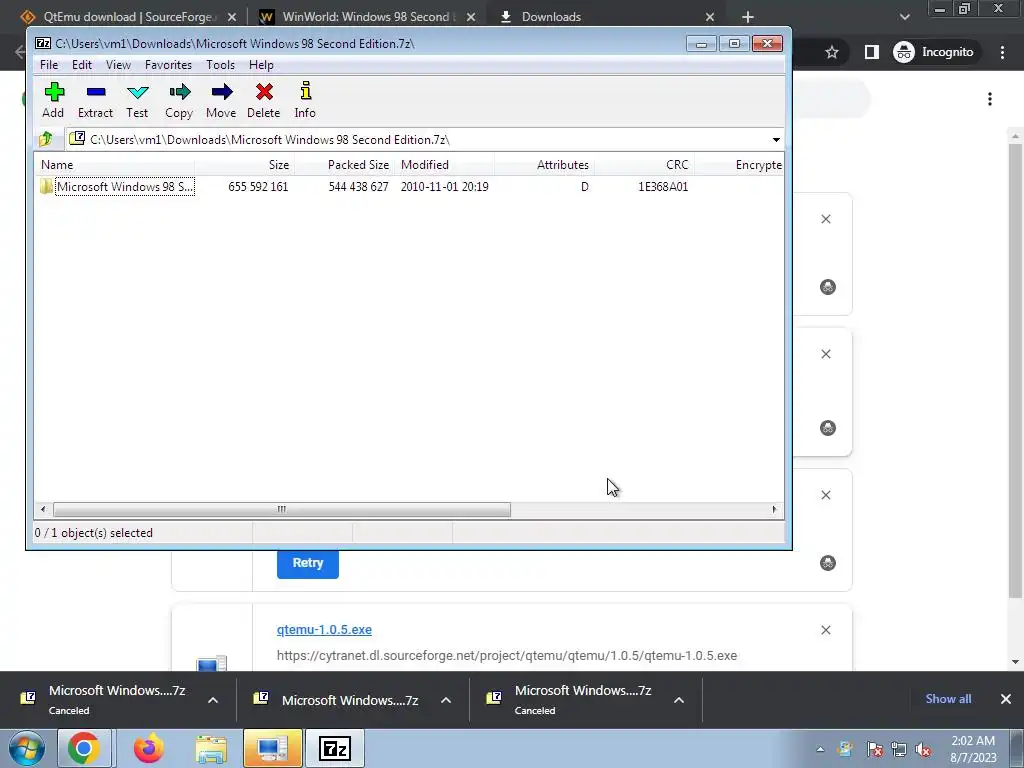Click the Retry button in Chrome Downloads

coord(308,563)
